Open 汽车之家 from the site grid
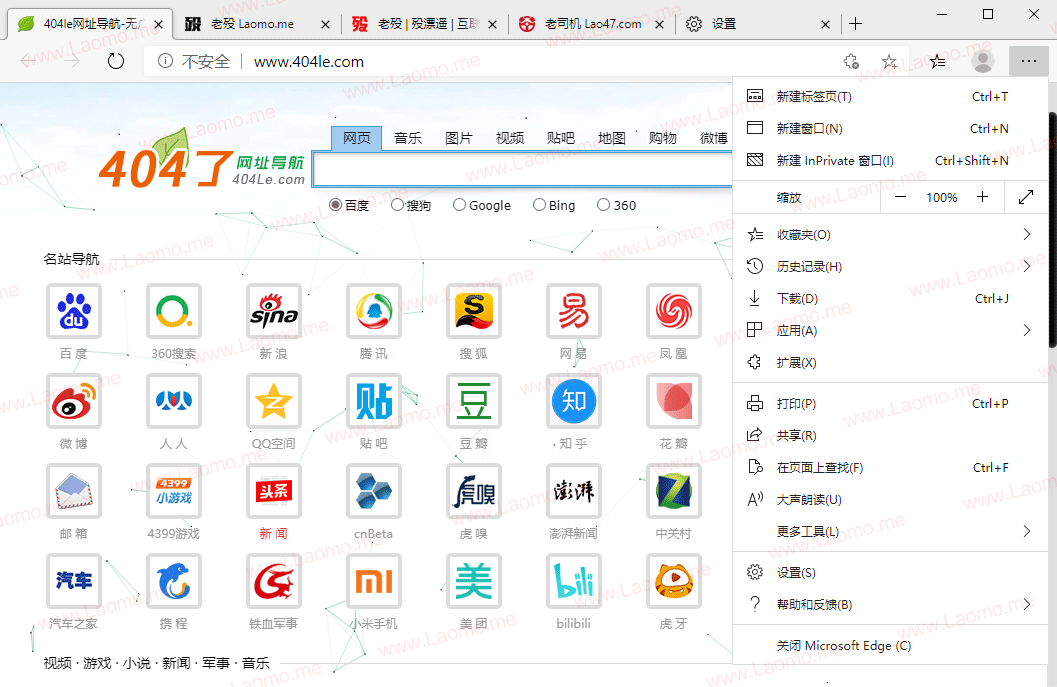The image size is (1057, 687). (x=73, y=581)
